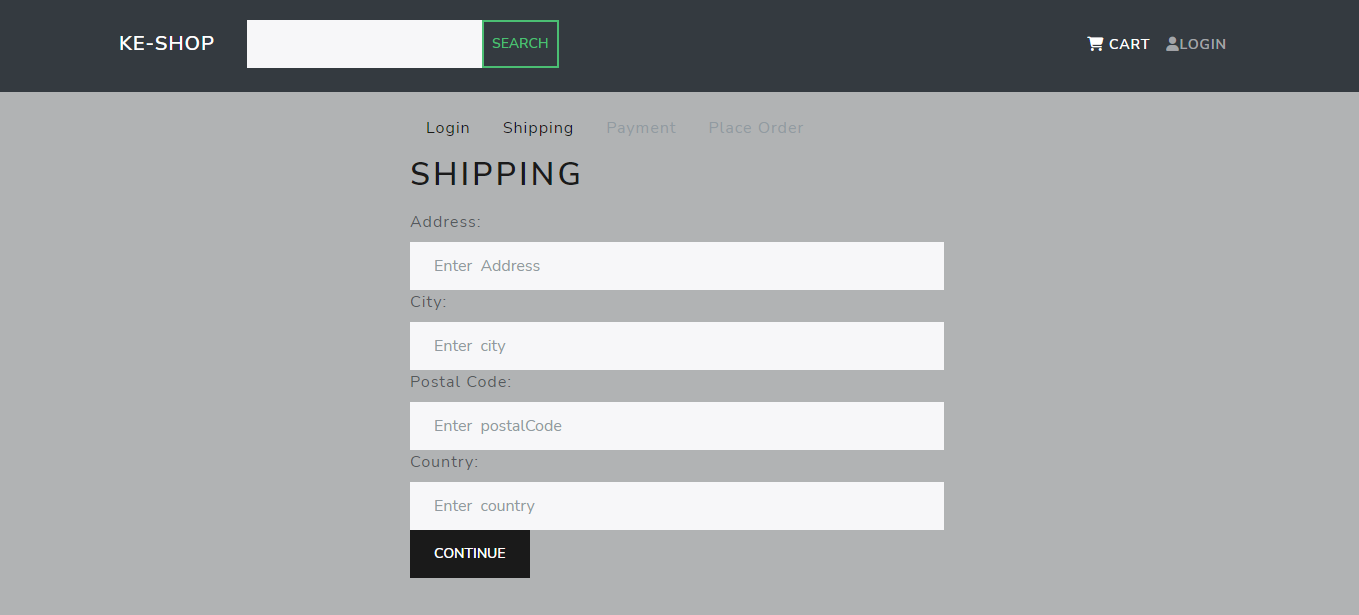Viewport: 1359px width, 615px height.
Task: Click the Address label
Action: pyautogui.click(x=444, y=221)
